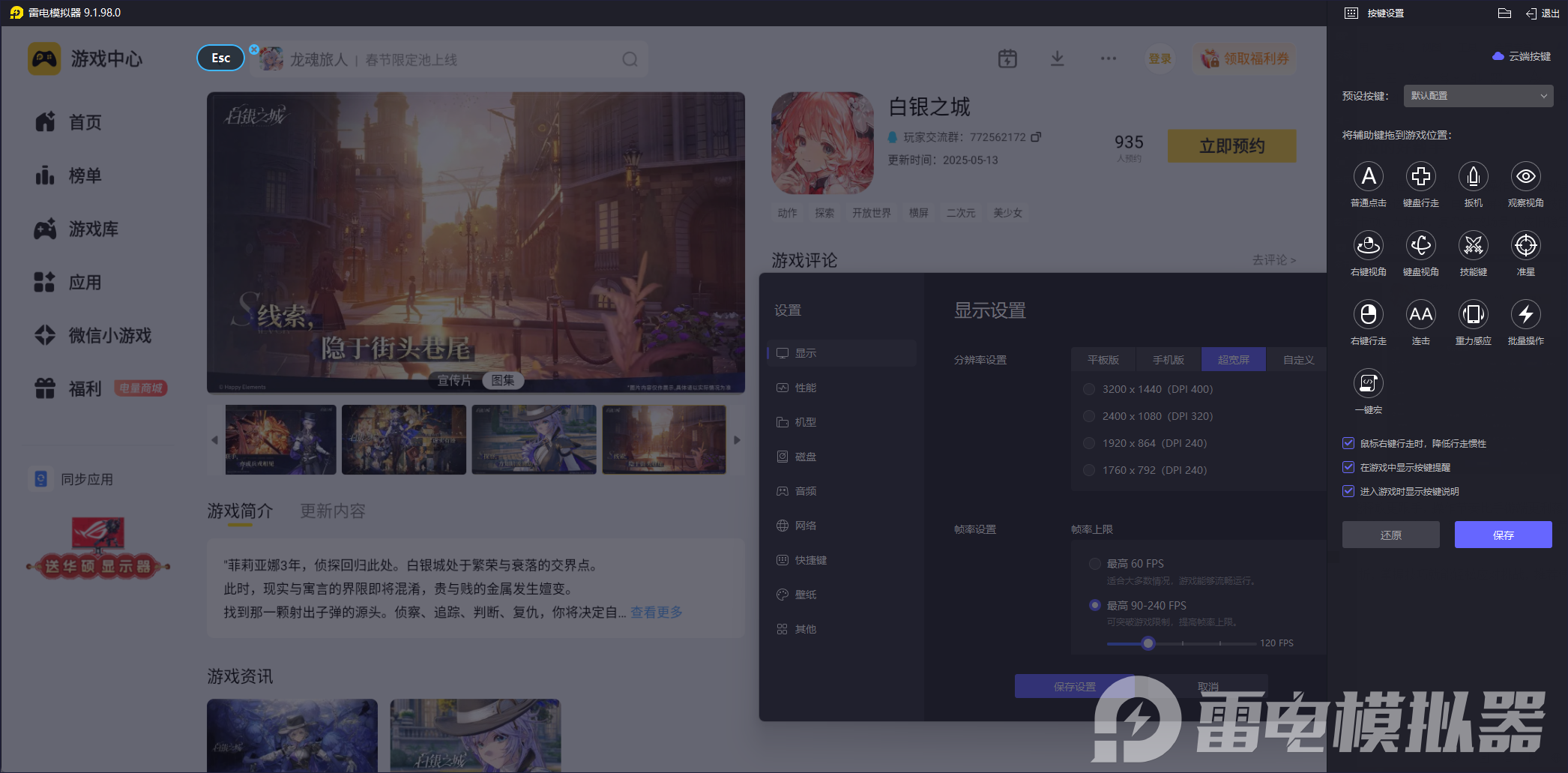Copy the player group number 772562172
The width and height of the screenshot is (1568, 773).
pyautogui.click(x=1036, y=137)
